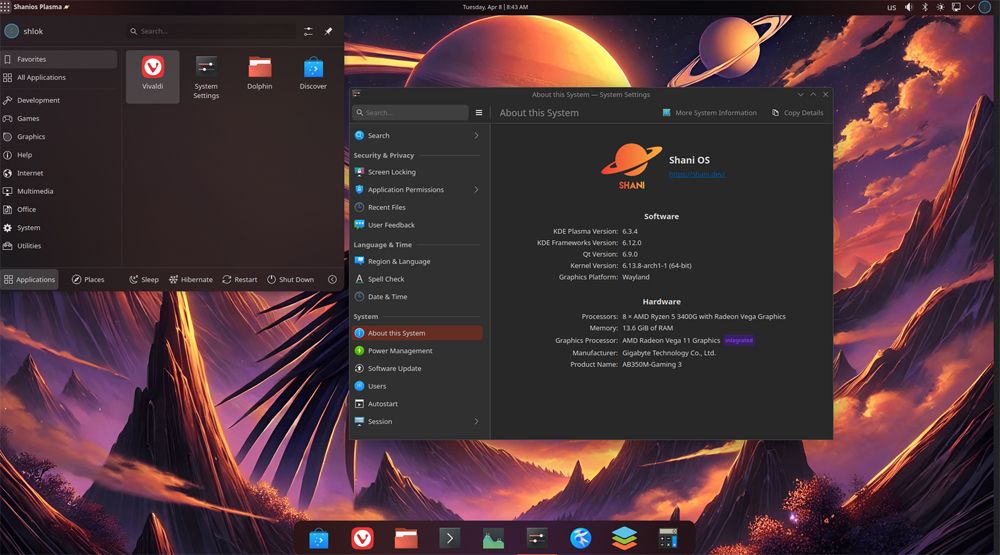Open hamburger menu in System Settings
Screen dimensions: 1000x555
tap(479, 113)
